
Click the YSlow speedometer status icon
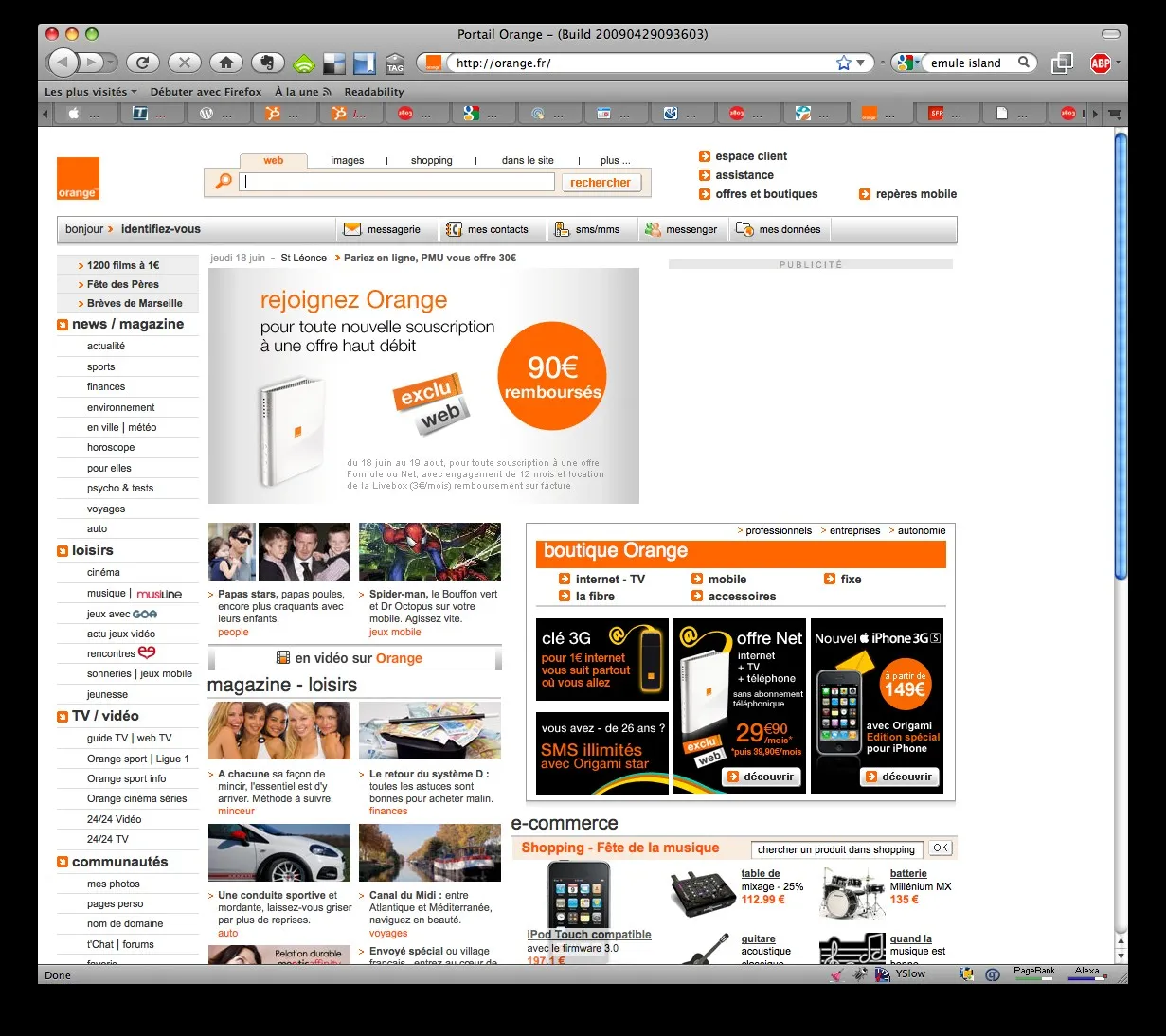coord(882,973)
